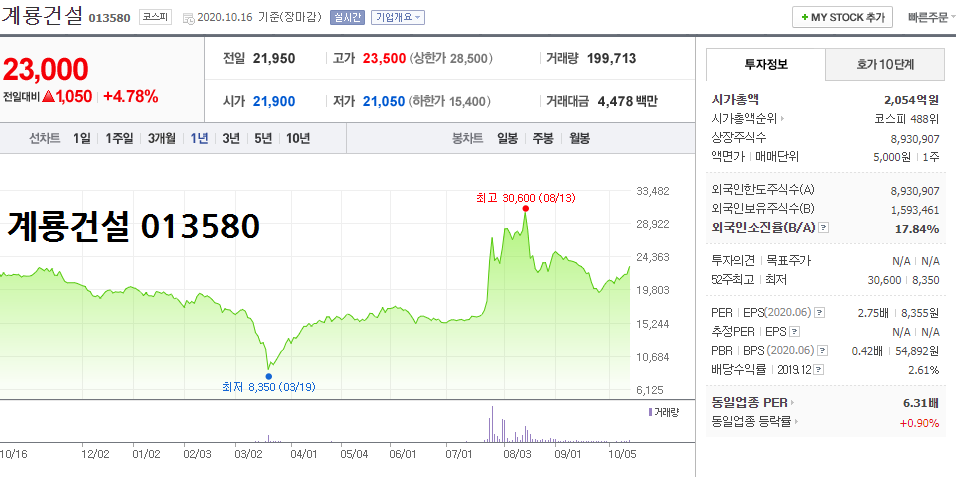This screenshot has height=477, width=965.
Task: Click the 실시간 badge button
Action: point(348,17)
